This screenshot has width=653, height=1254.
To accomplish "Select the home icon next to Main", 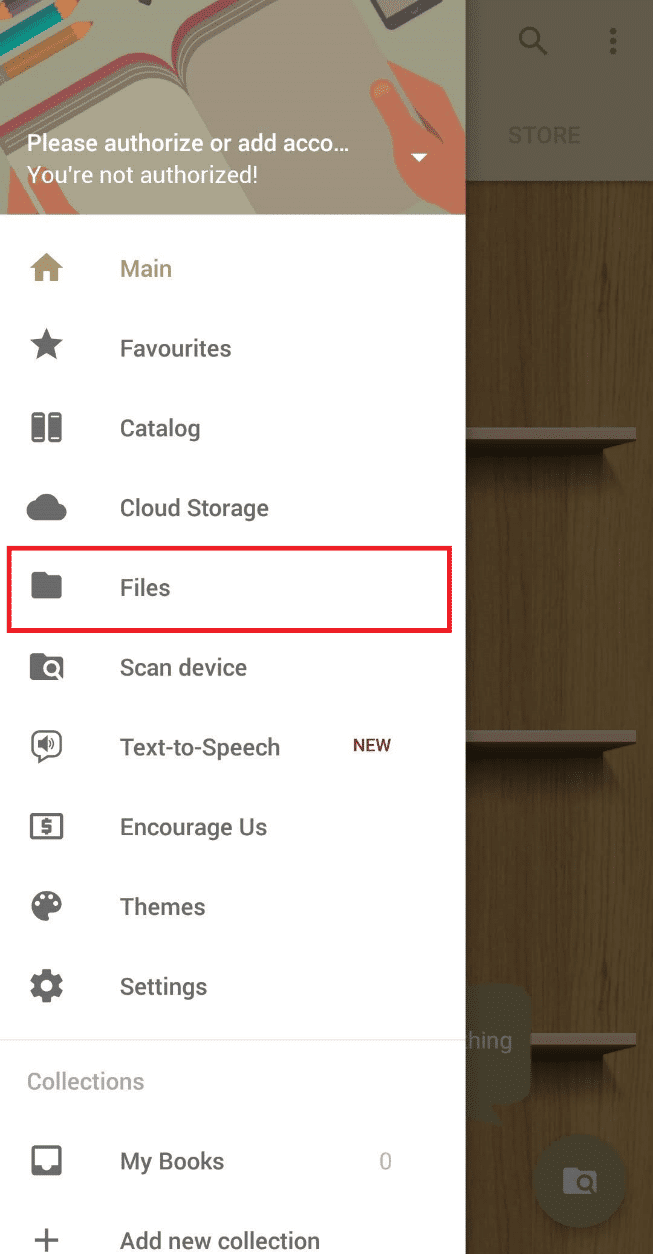I will click(x=46, y=267).
